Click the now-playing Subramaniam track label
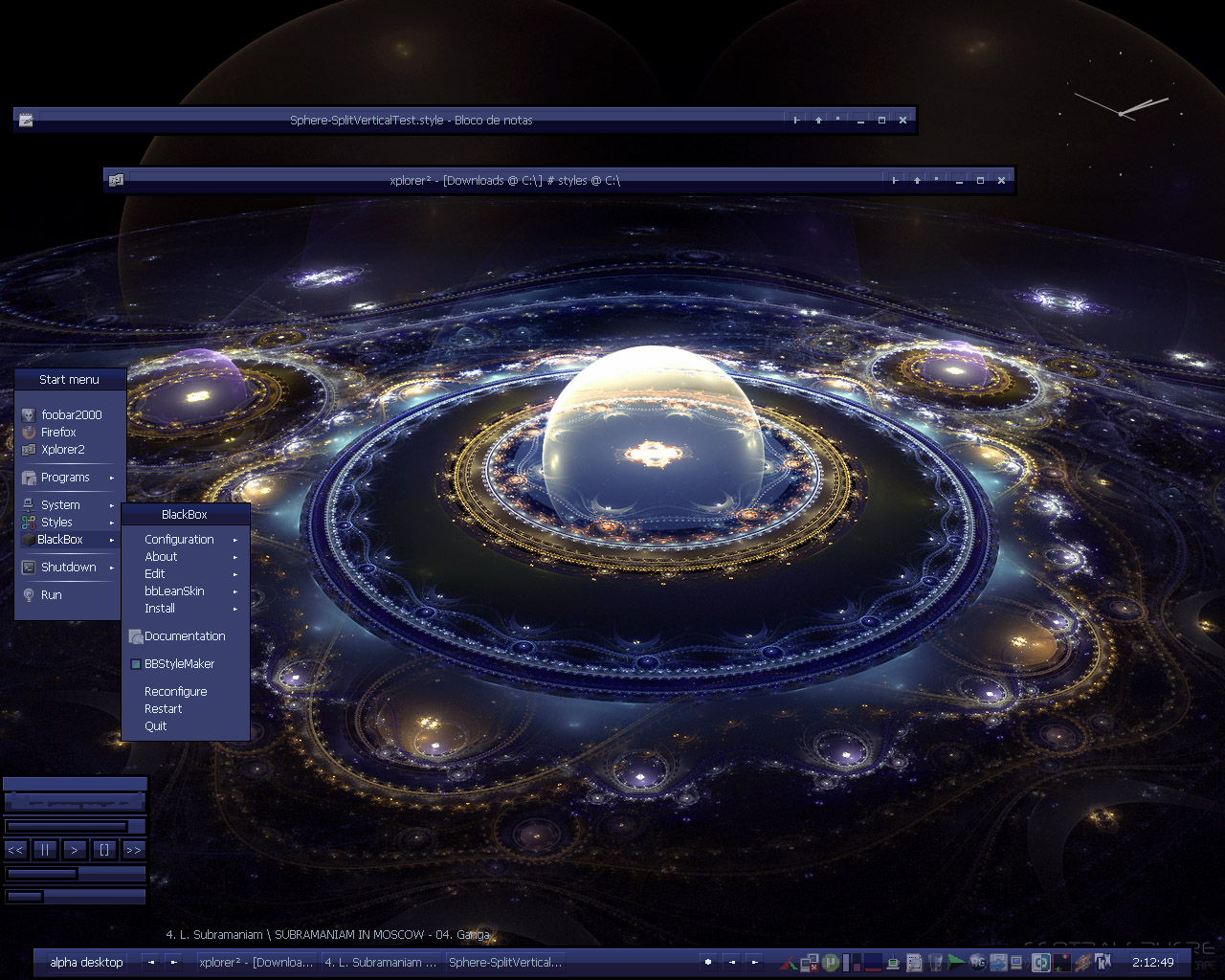 tap(327, 934)
